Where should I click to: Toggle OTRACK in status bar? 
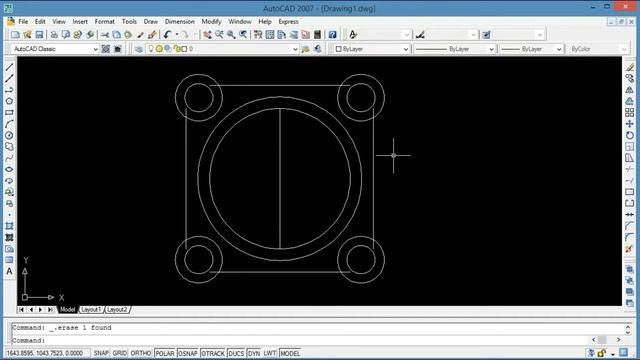click(x=213, y=353)
